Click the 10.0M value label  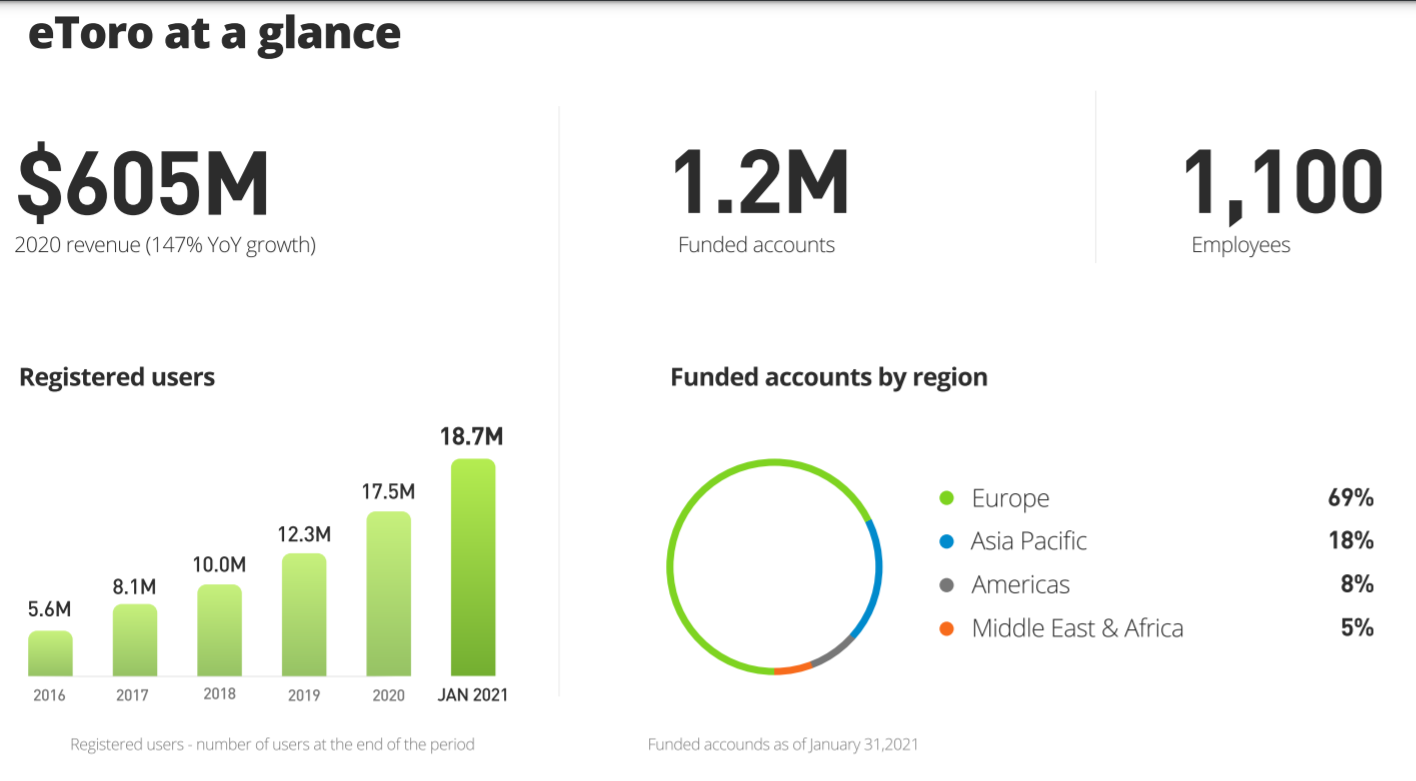point(219,565)
